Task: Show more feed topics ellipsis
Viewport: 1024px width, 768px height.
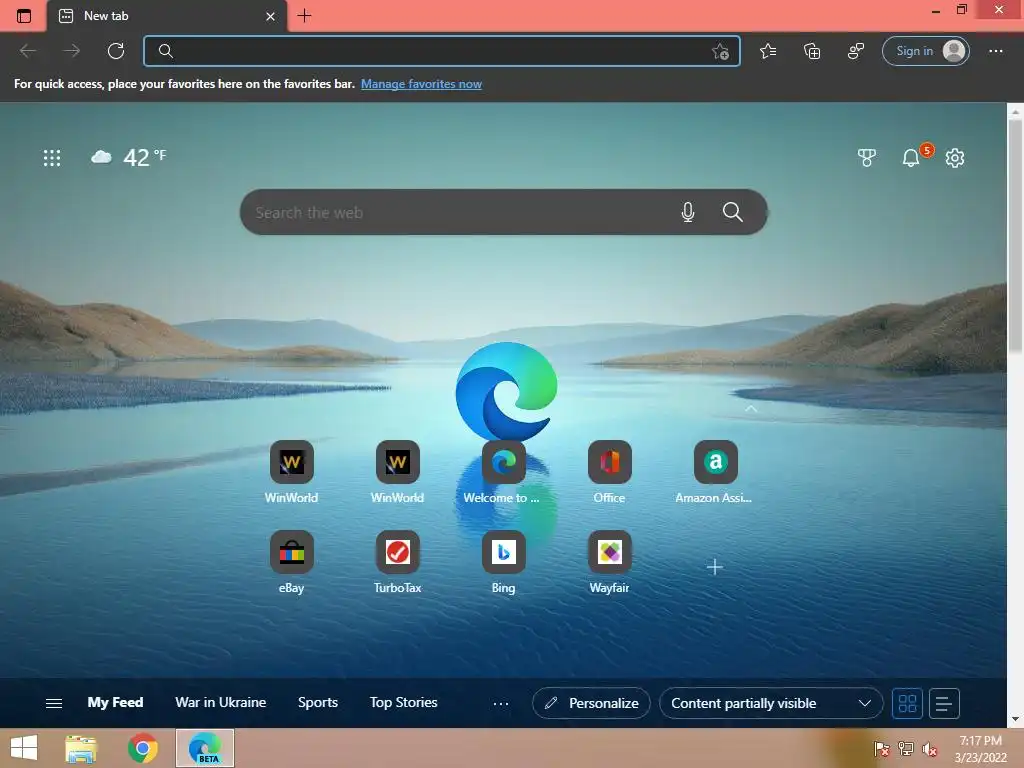Action: point(501,703)
